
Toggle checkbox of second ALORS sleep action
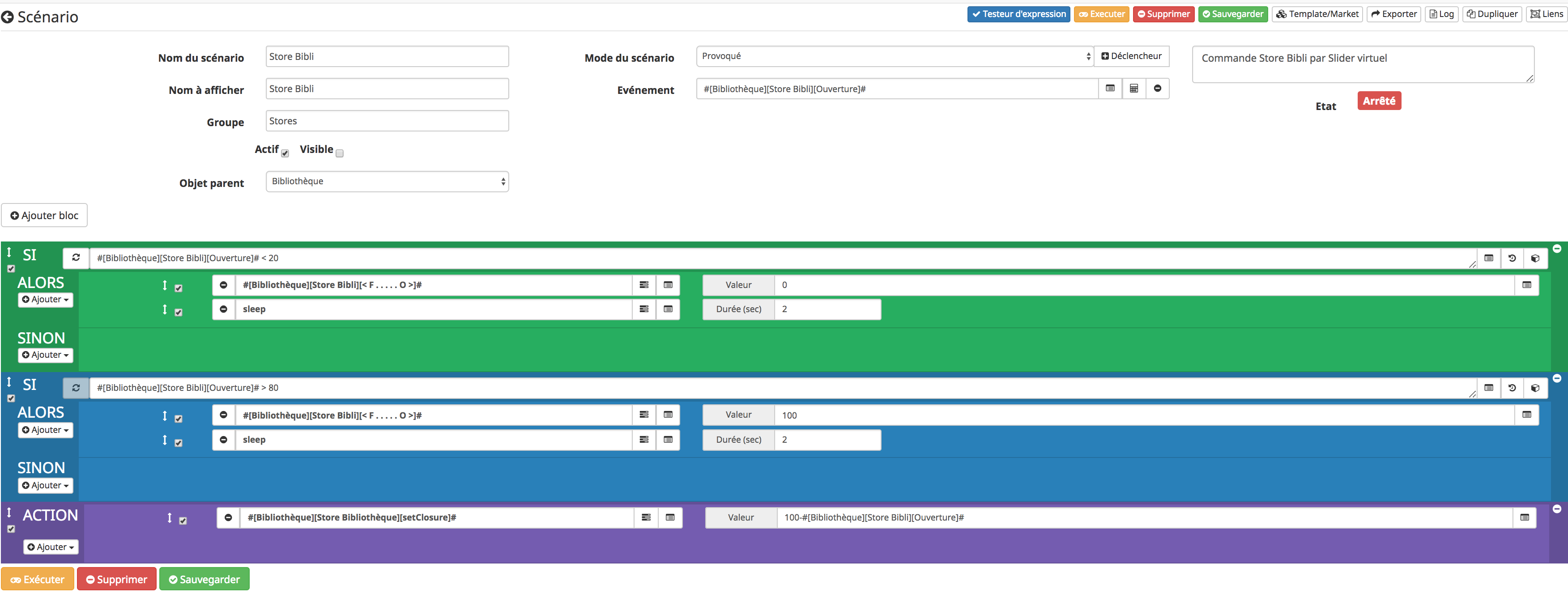coord(179,443)
